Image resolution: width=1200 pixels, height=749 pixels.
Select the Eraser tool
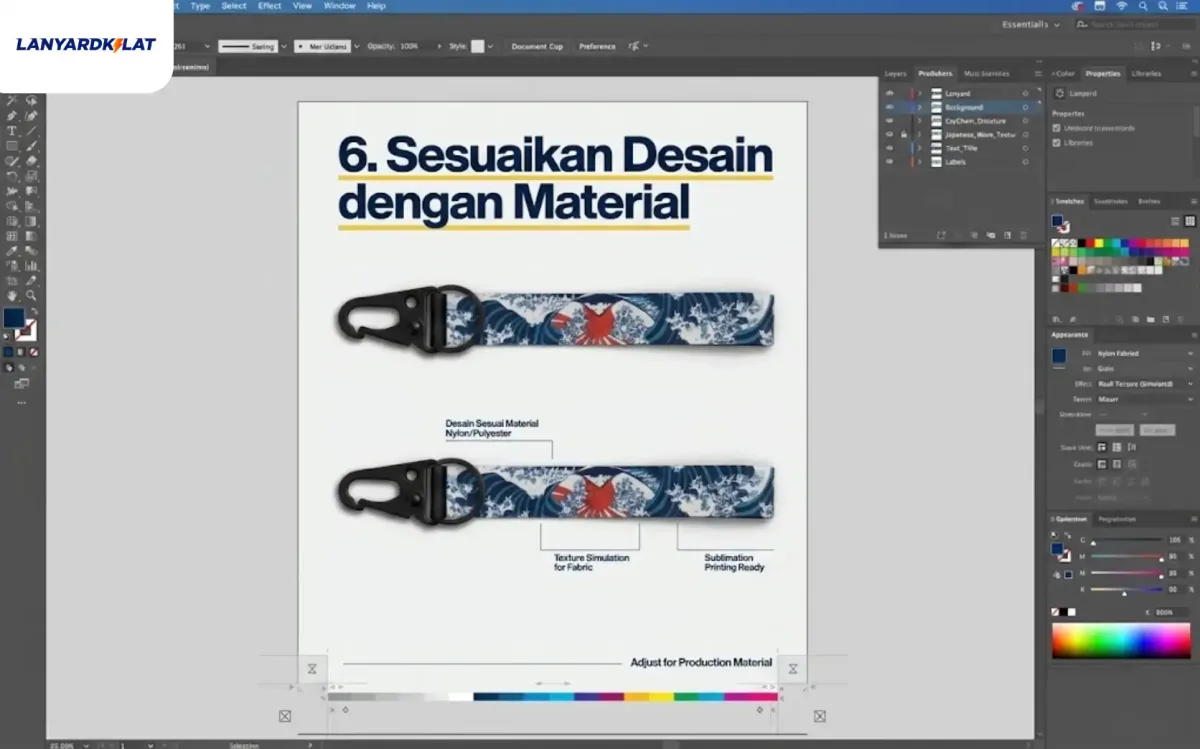[x=31, y=161]
